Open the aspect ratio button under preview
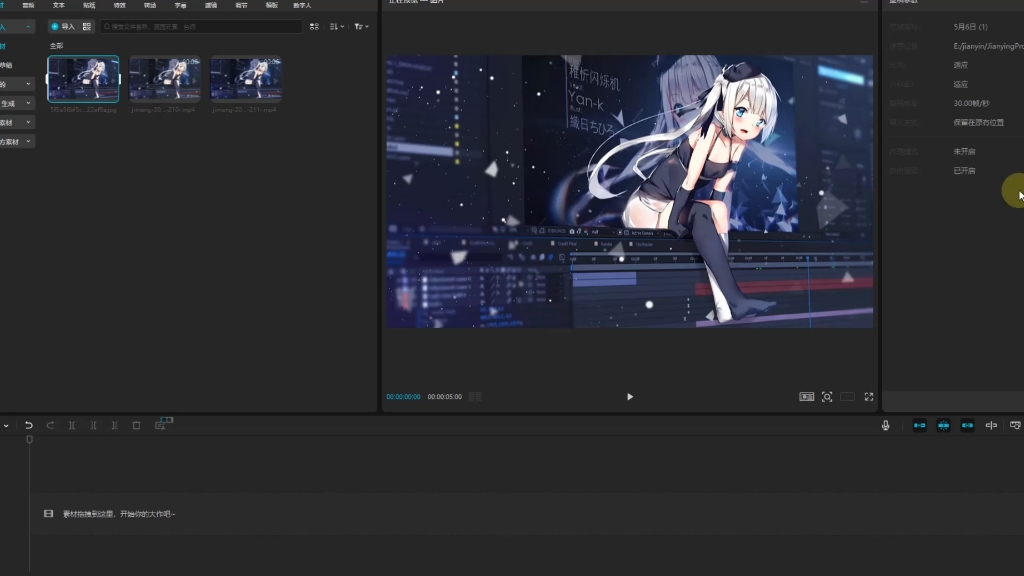The image size is (1024, 576). point(847,396)
